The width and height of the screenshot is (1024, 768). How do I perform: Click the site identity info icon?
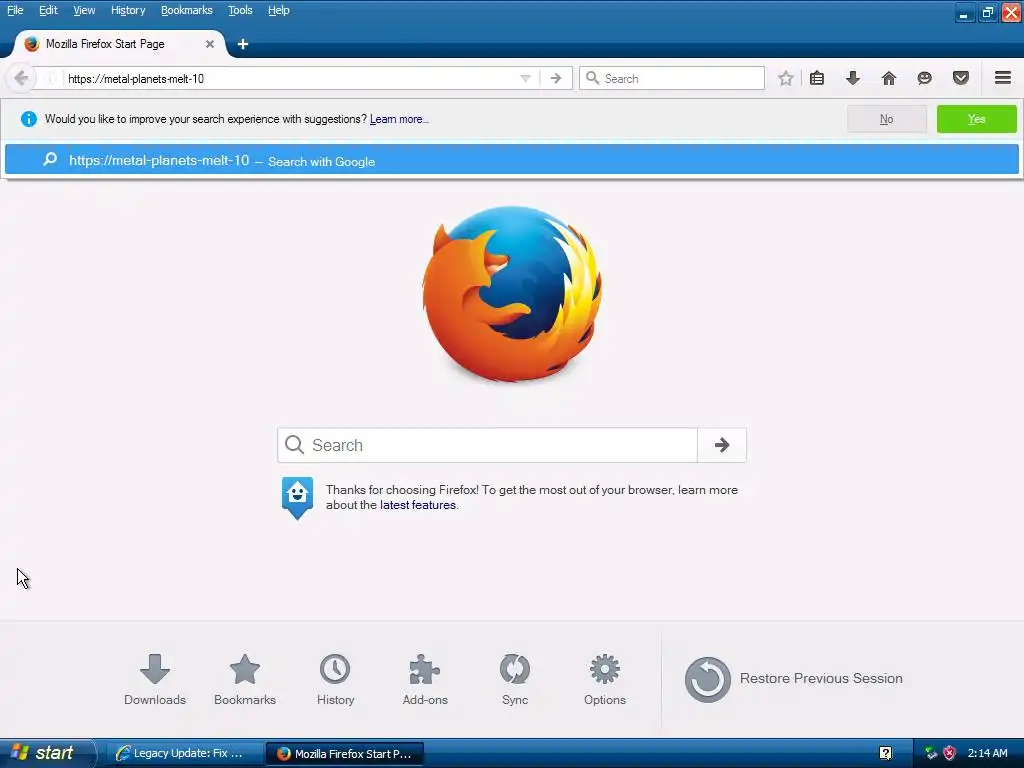pyautogui.click(x=50, y=78)
